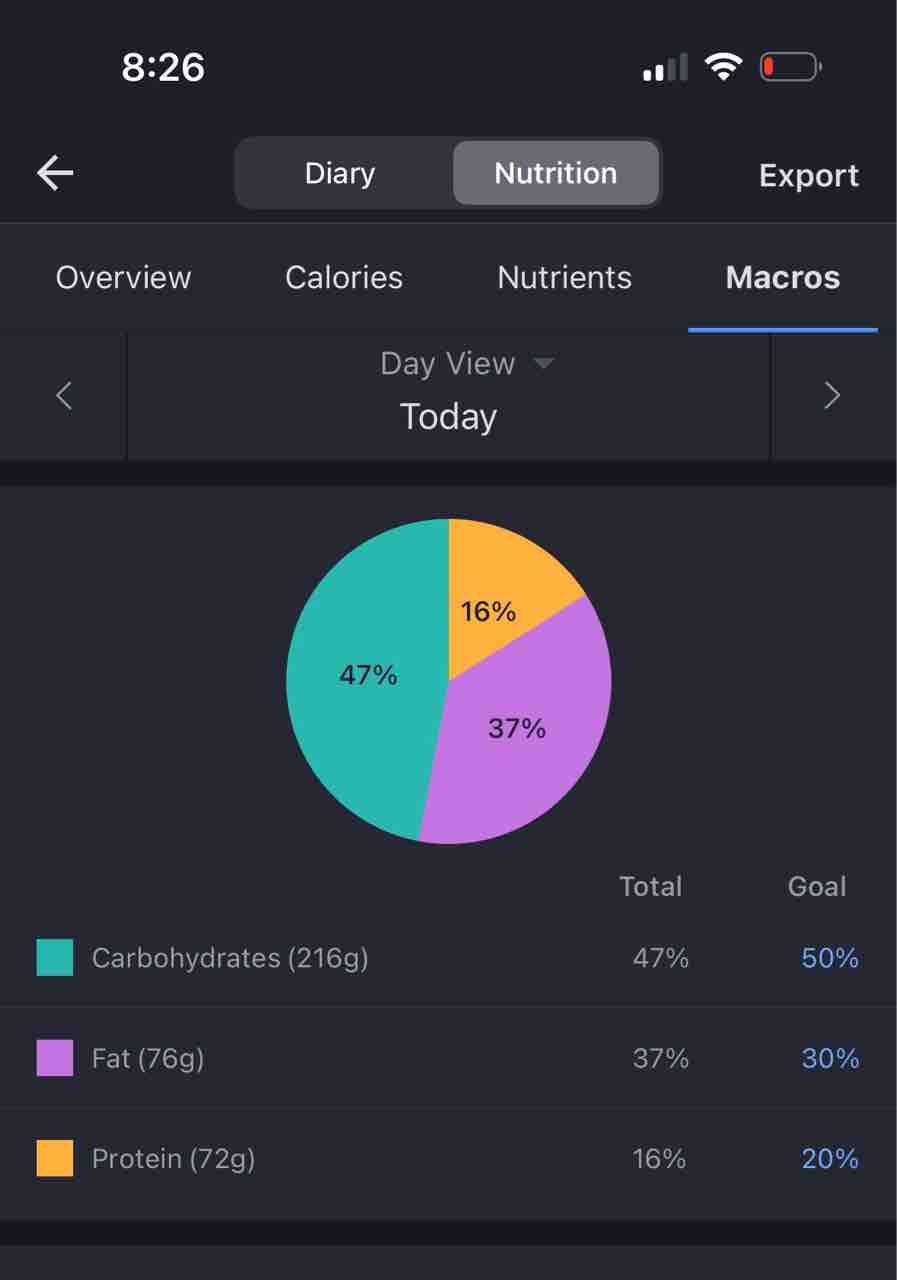Open the Nutrients tab
The width and height of the screenshot is (897, 1280).
pos(564,277)
